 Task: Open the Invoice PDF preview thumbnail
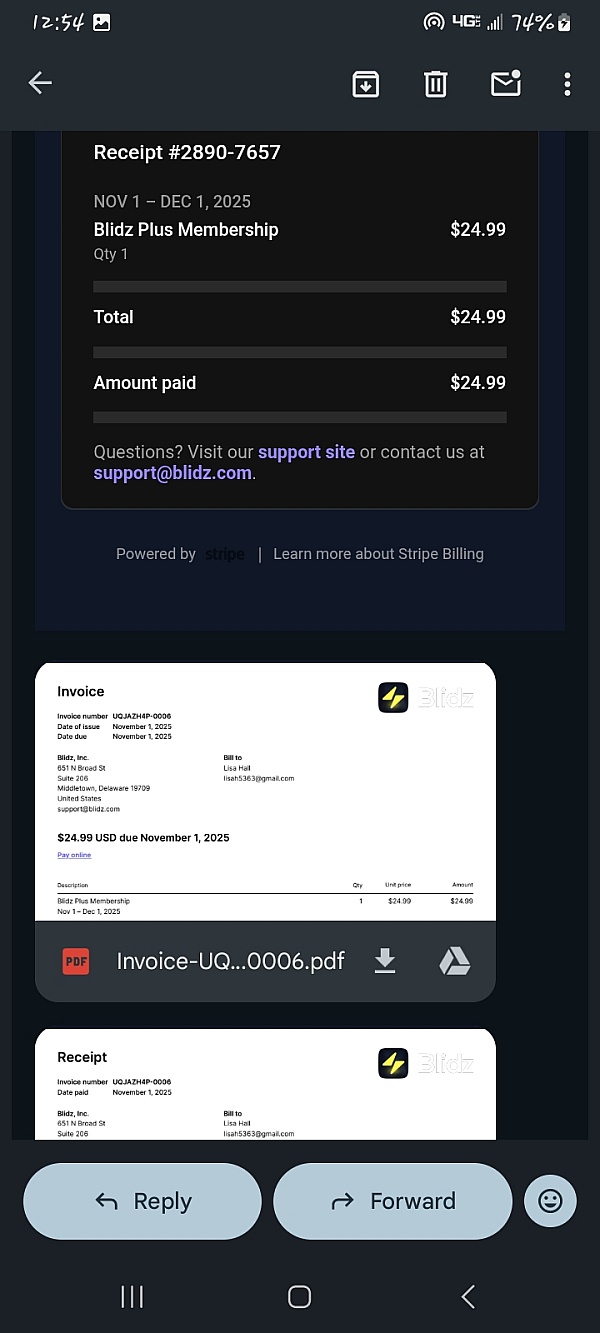click(x=265, y=791)
